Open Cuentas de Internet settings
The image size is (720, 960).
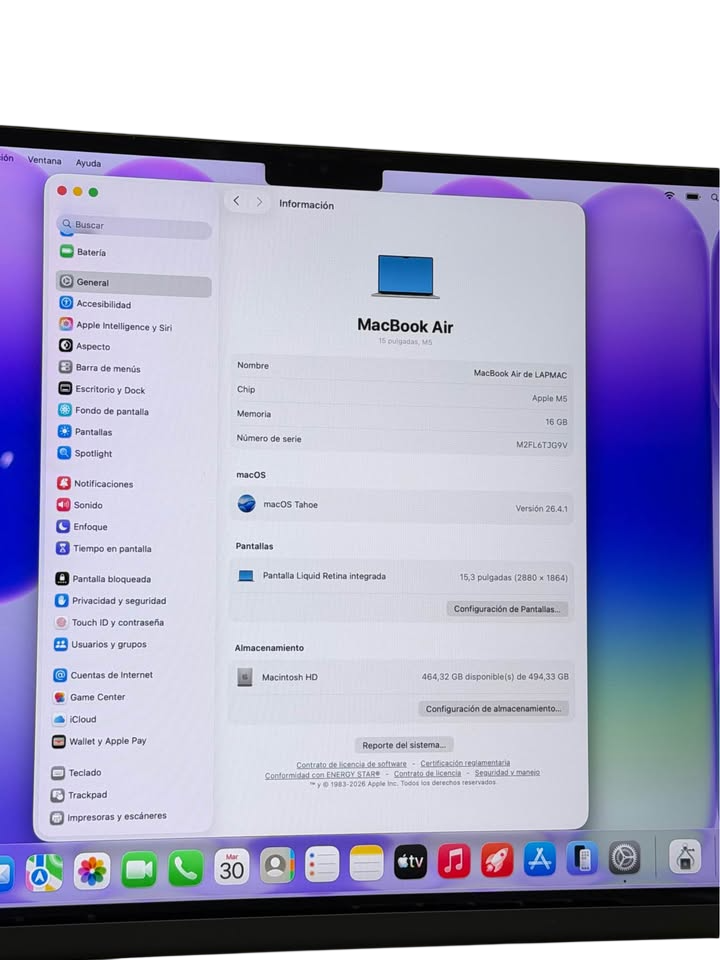coord(103,675)
